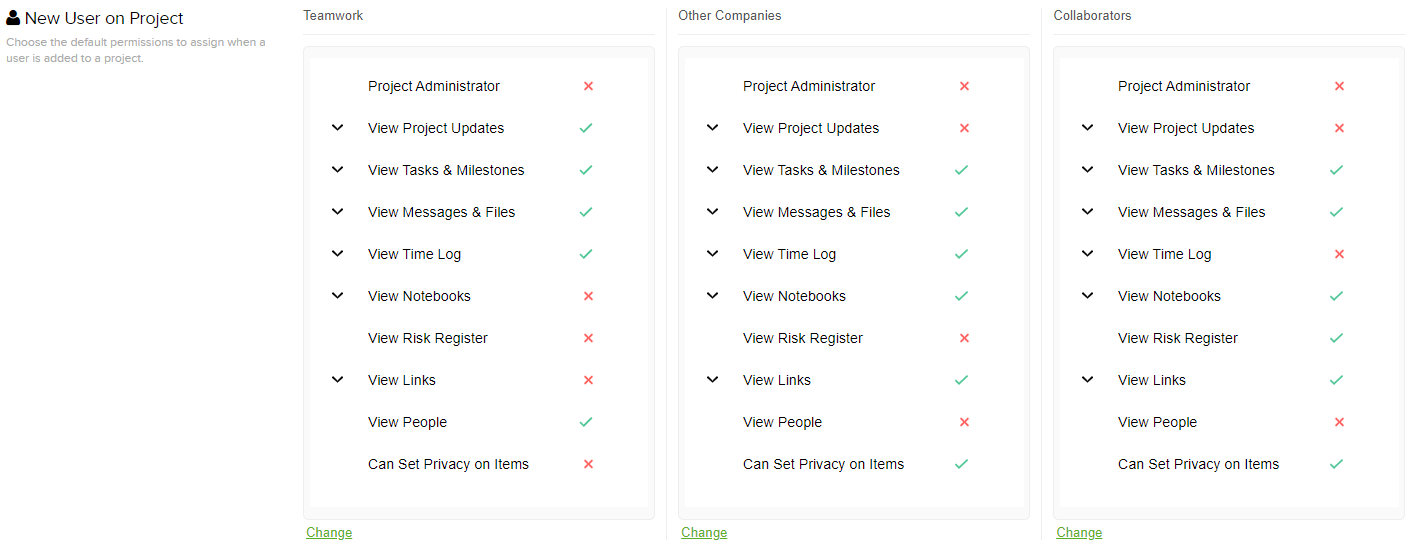Click green check beside Other Companies View Messages & Files
1414x553 pixels.
pyautogui.click(x=961, y=212)
